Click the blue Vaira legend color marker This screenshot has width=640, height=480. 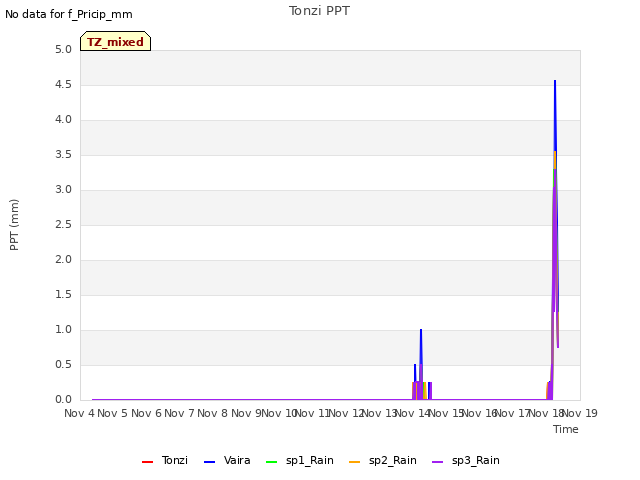click(209, 462)
